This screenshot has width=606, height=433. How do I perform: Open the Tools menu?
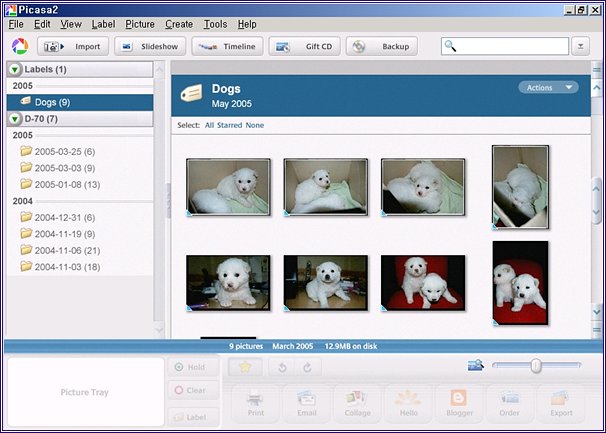pos(215,24)
